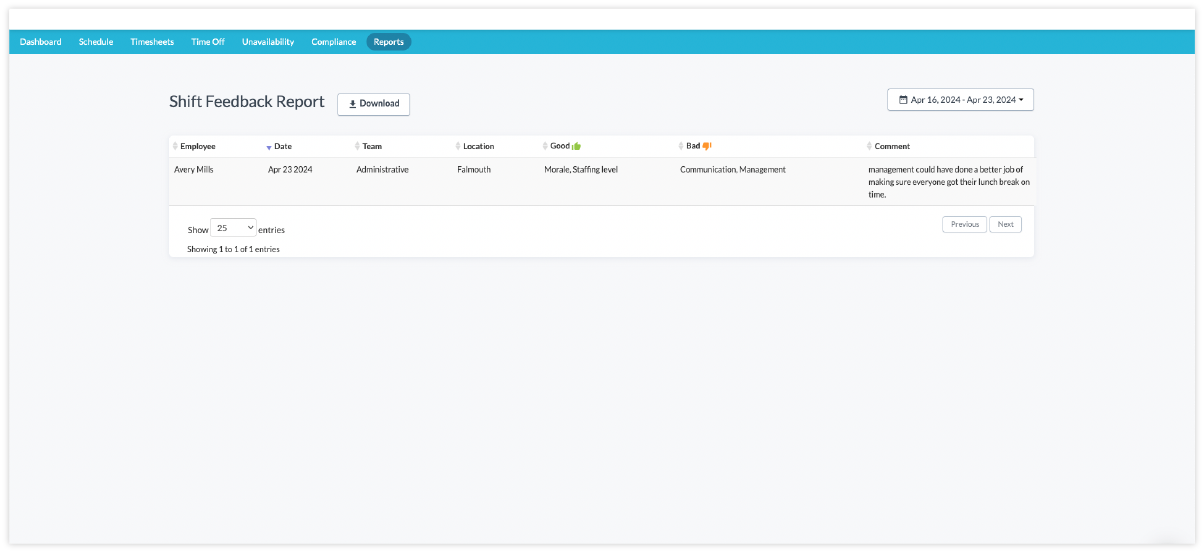1204x553 pixels.
Task: Click the green thumbs-up icon
Action: [576, 146]
